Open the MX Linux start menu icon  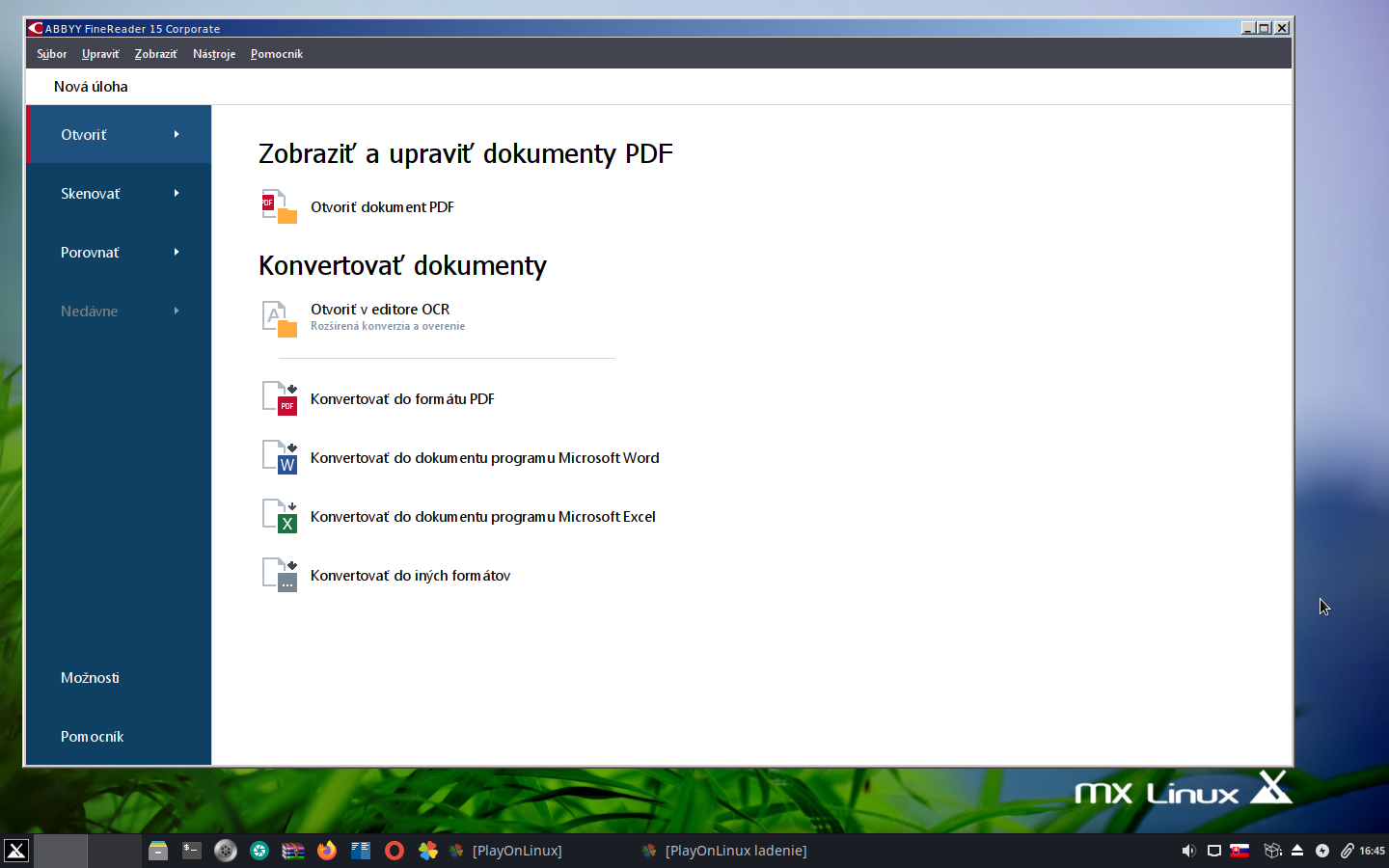tap(16, 851)
